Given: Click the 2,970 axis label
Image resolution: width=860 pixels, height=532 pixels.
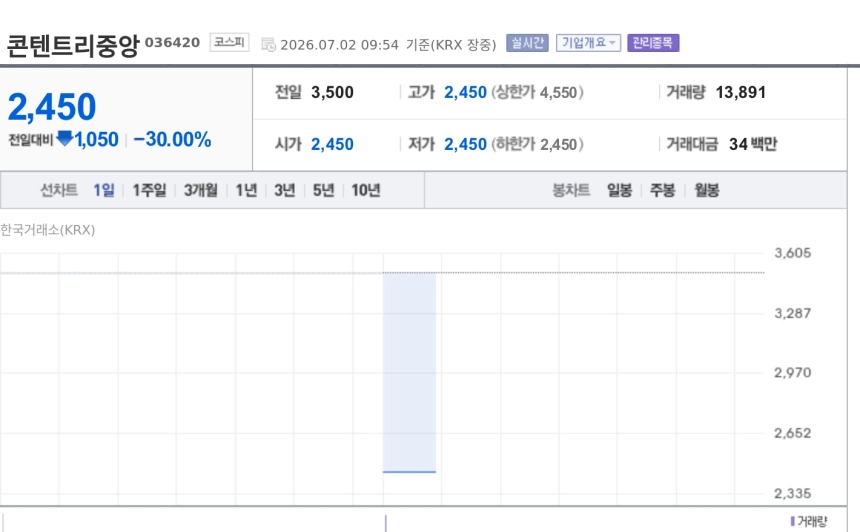Looking at the screenshot, I should click(x=793, y=372).
